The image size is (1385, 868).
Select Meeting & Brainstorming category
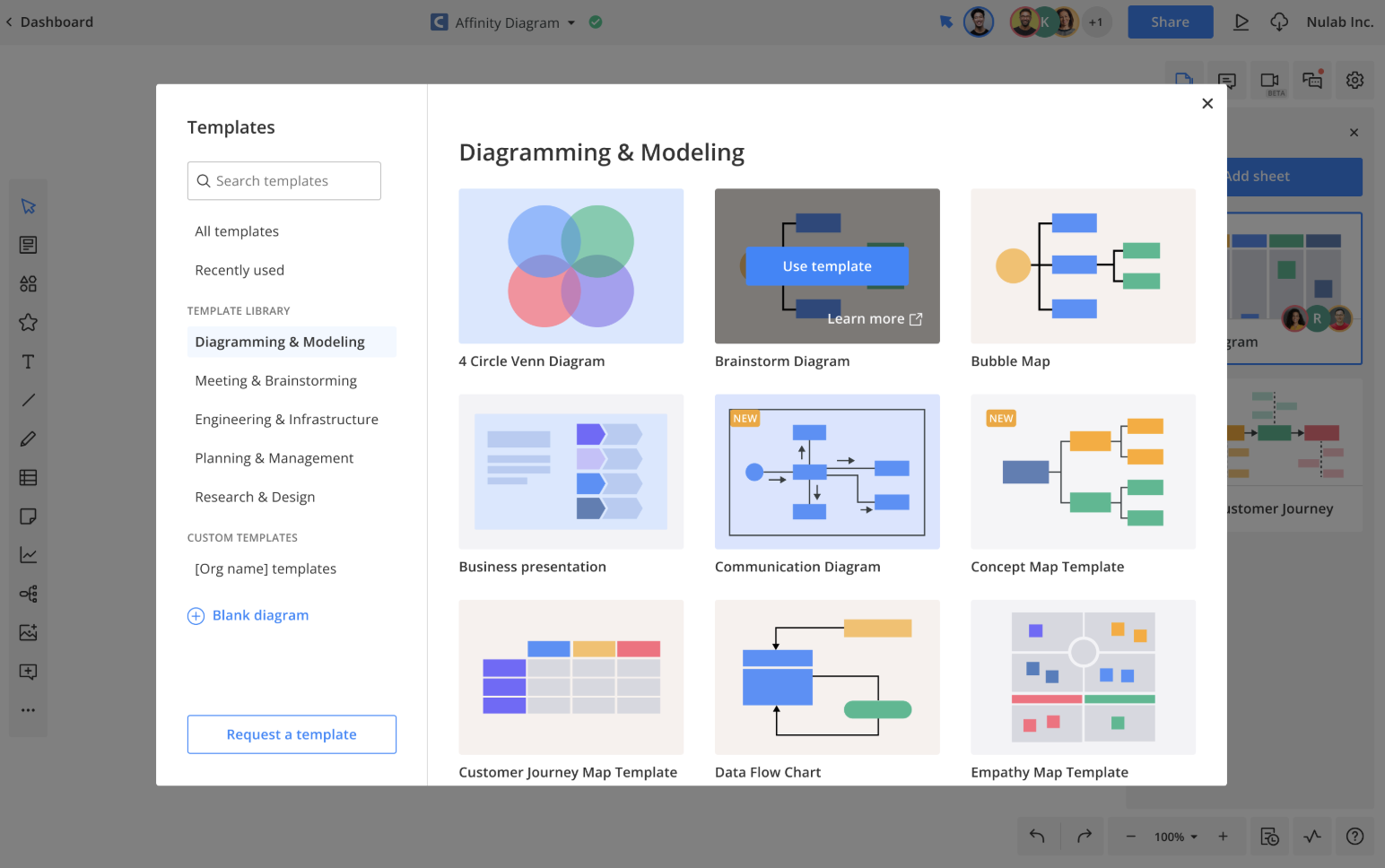pyautogui.click(x=275, y=381)
